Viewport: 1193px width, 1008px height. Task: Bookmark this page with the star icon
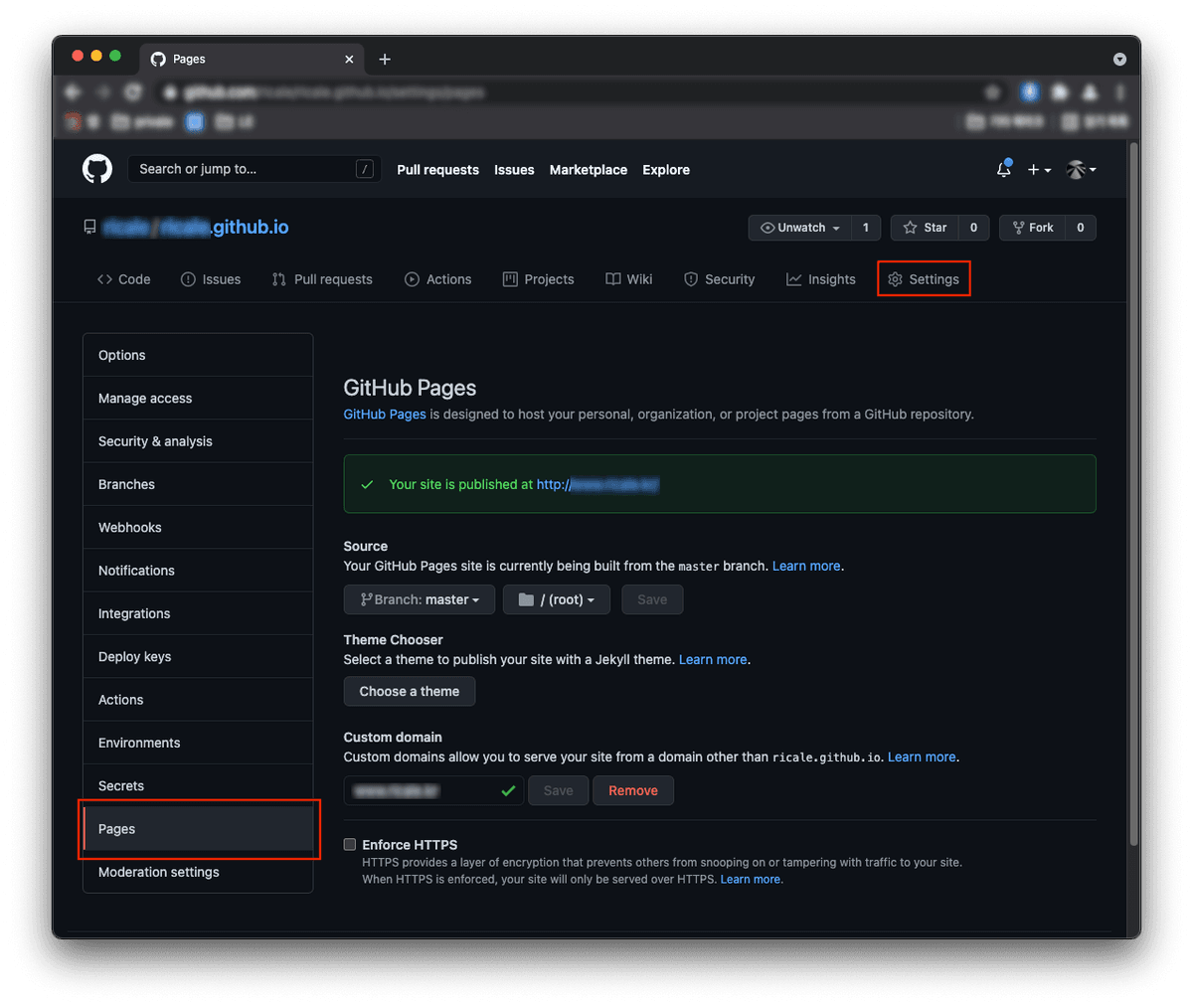pos(992,91)
